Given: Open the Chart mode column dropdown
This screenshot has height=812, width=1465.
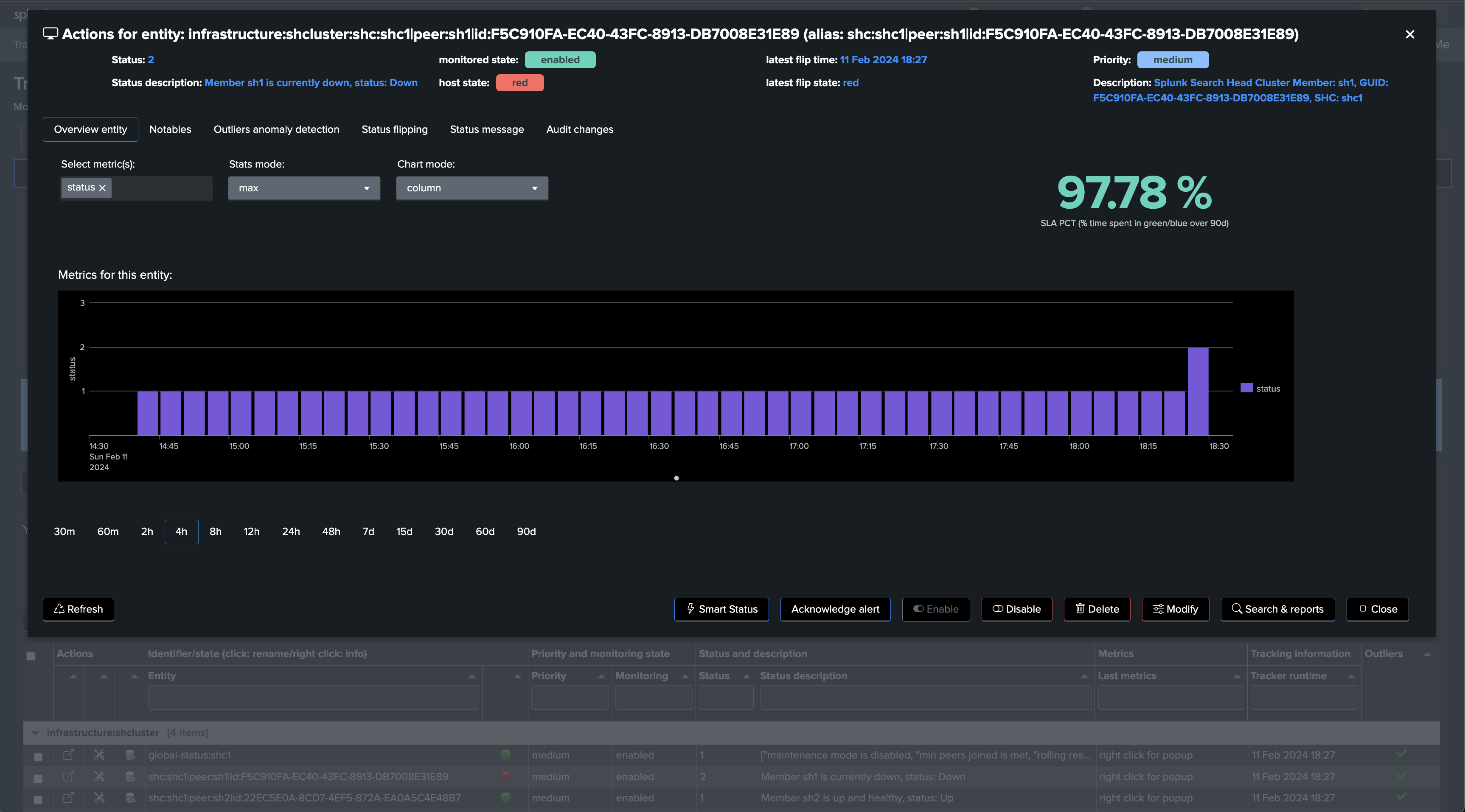Looking at the screenshot, I should (x=472, y=188).
